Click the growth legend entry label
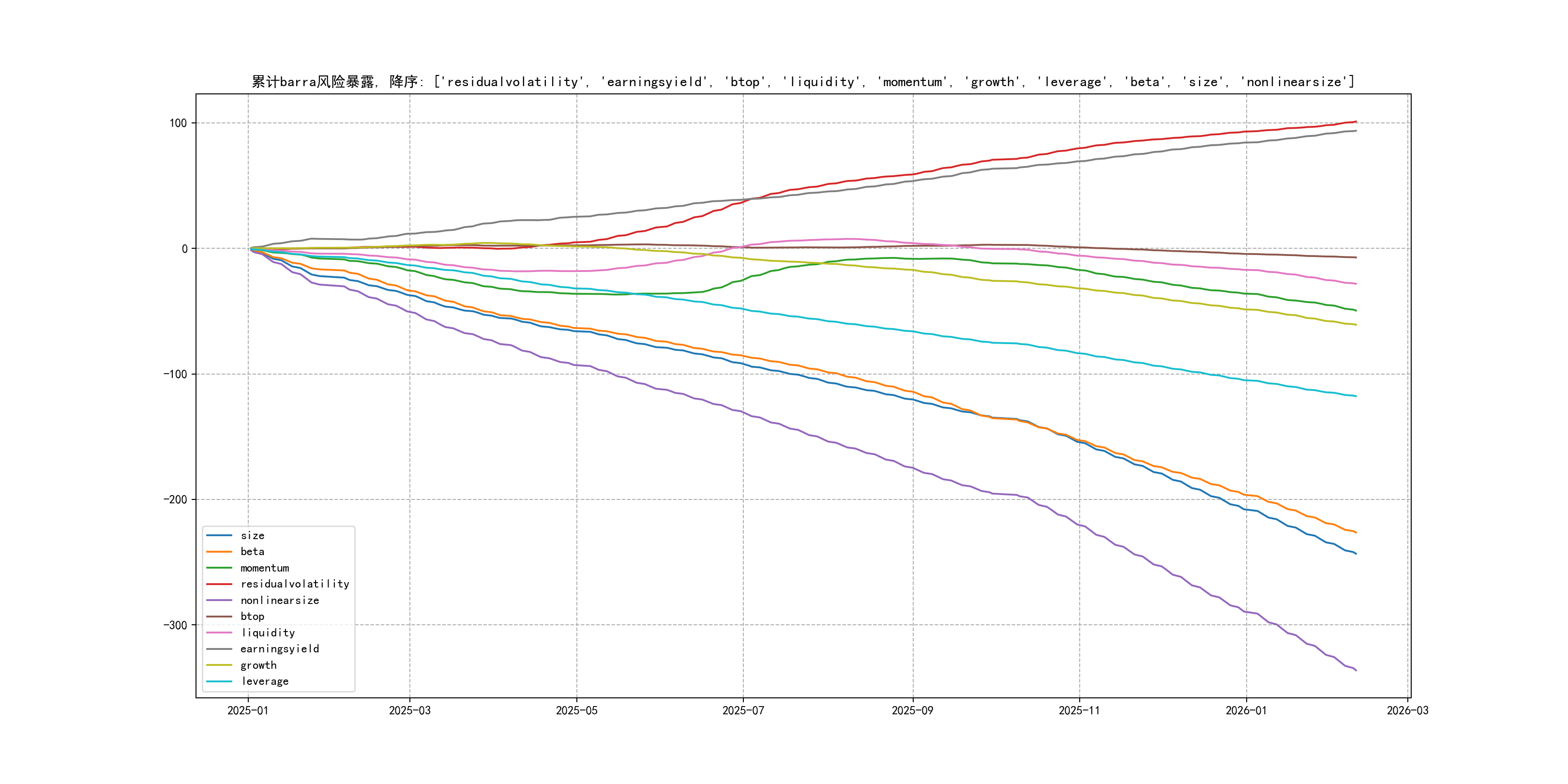The height and width of the screenshot is (784, 1568). click(x=258, y=665)
